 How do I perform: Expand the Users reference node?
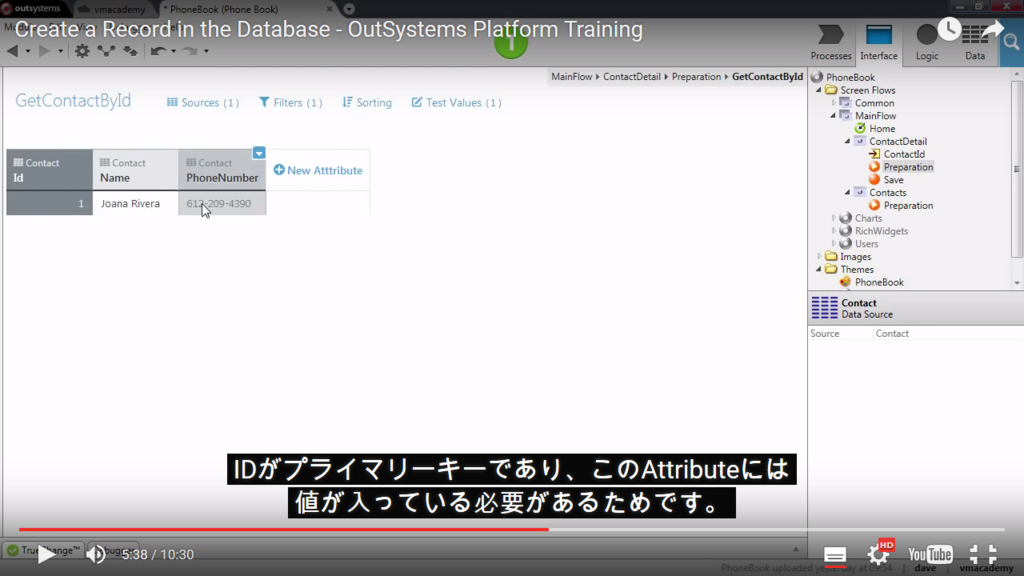click(833, 244)
